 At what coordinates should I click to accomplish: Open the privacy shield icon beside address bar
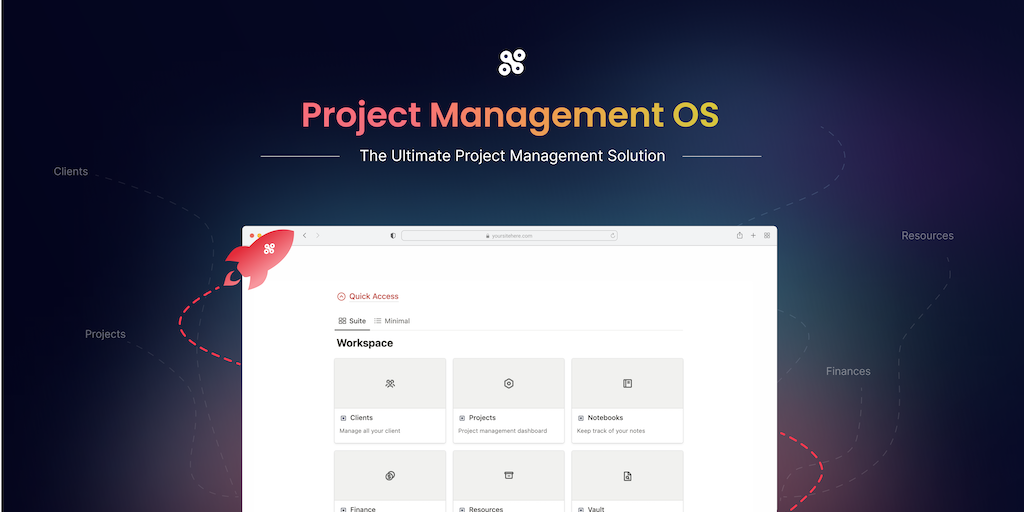tap(392, 236)
